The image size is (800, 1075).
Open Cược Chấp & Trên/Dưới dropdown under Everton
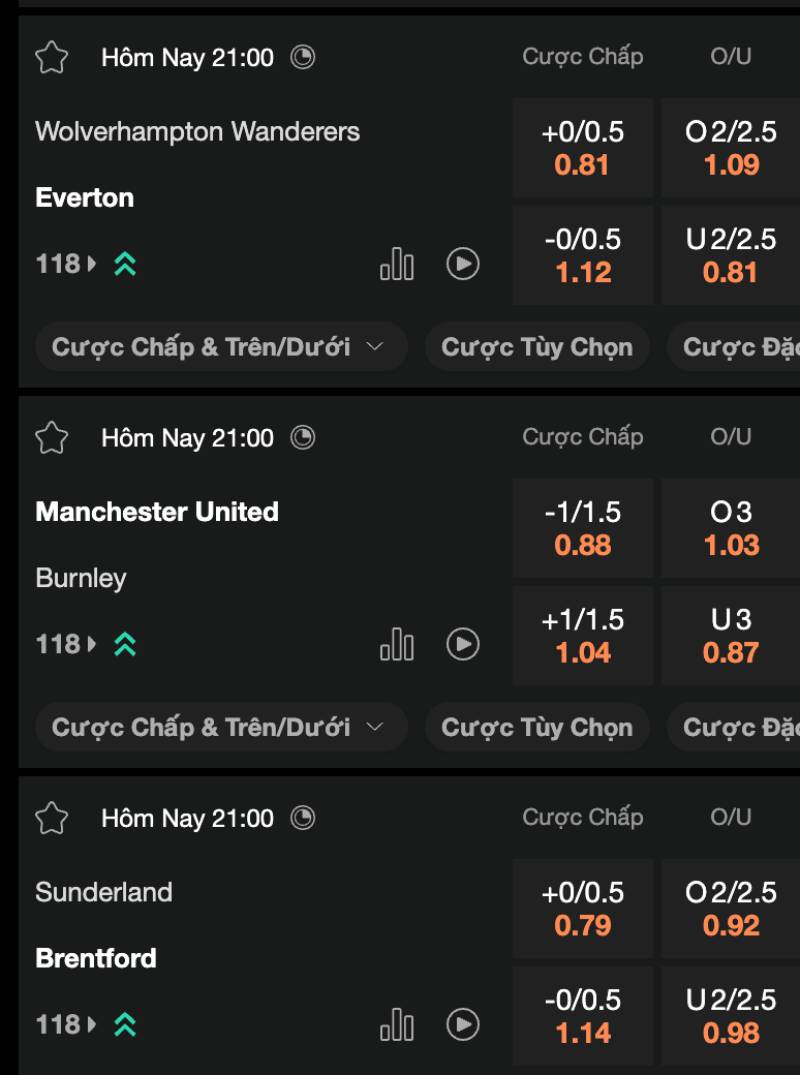pyautogui.click(x=221, y=347)
